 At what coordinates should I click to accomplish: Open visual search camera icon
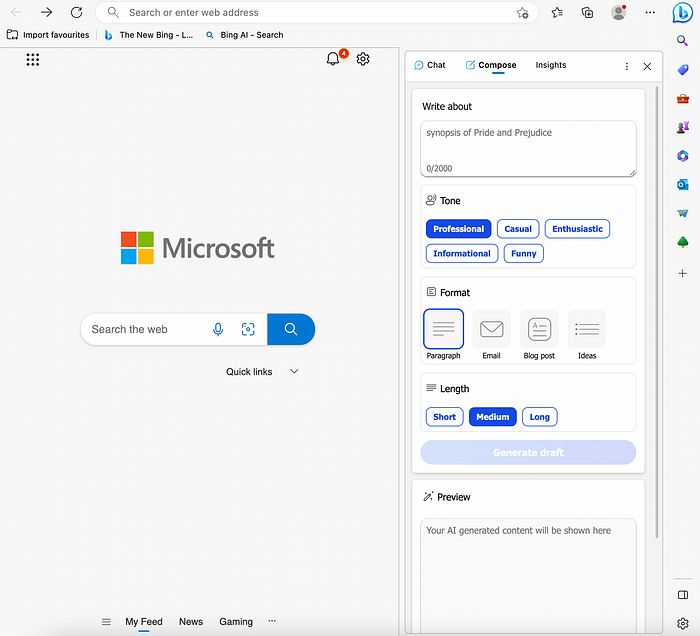pyautogui.click(x=248, y=329)
